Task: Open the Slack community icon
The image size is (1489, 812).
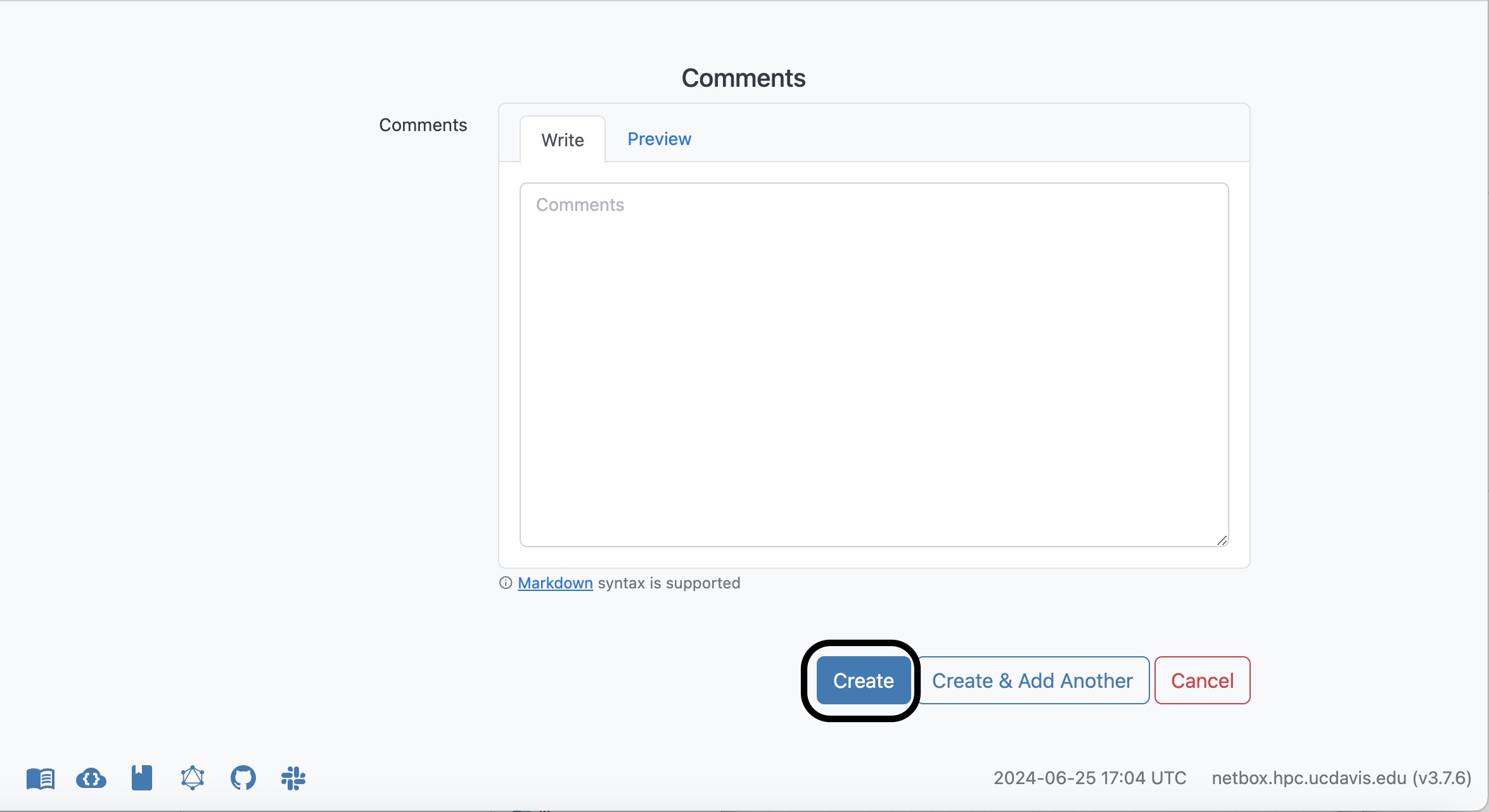Action: click(293, 778)
